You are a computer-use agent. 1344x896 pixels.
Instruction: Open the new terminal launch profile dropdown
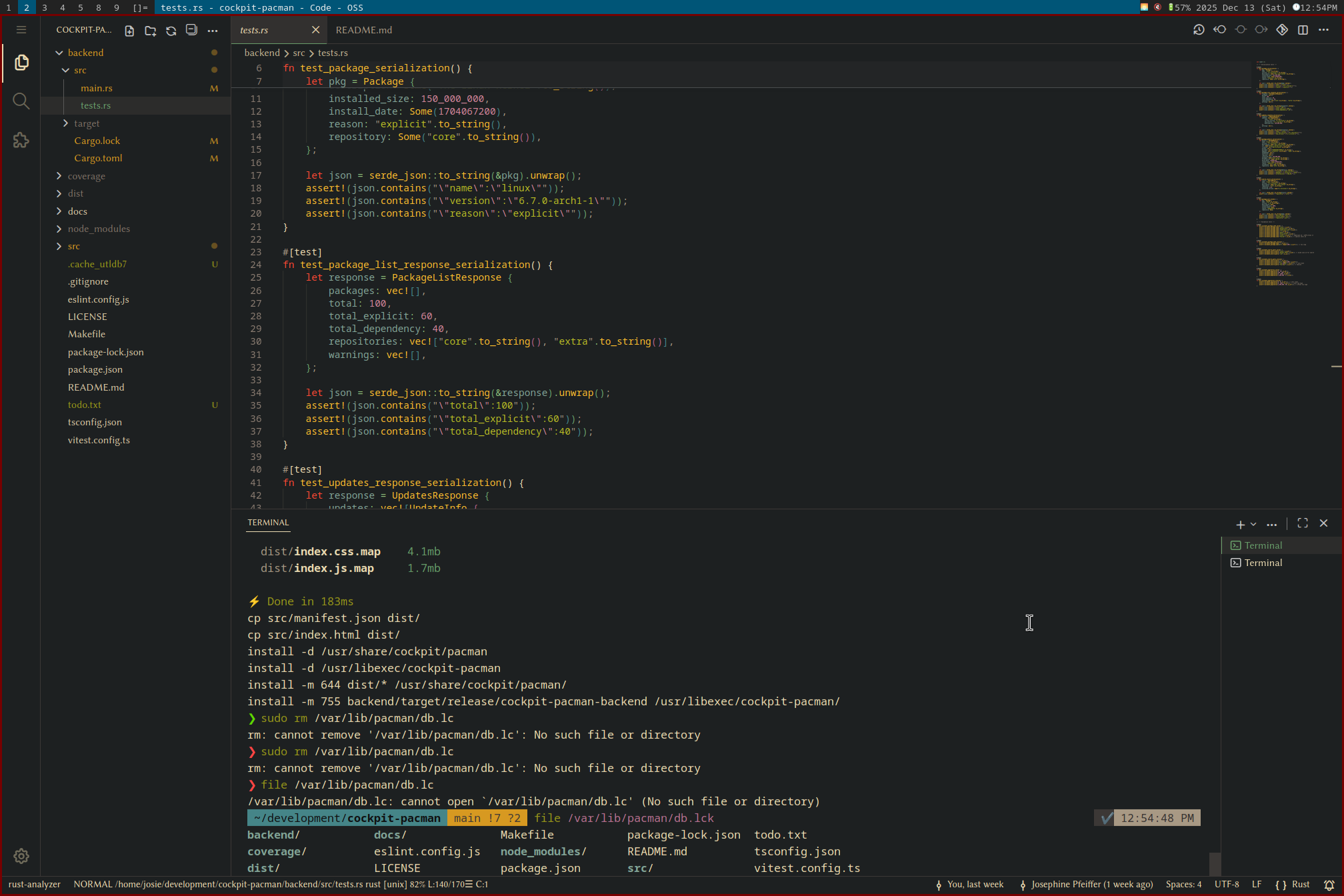pyautogui.click(x=1253, y=524)
